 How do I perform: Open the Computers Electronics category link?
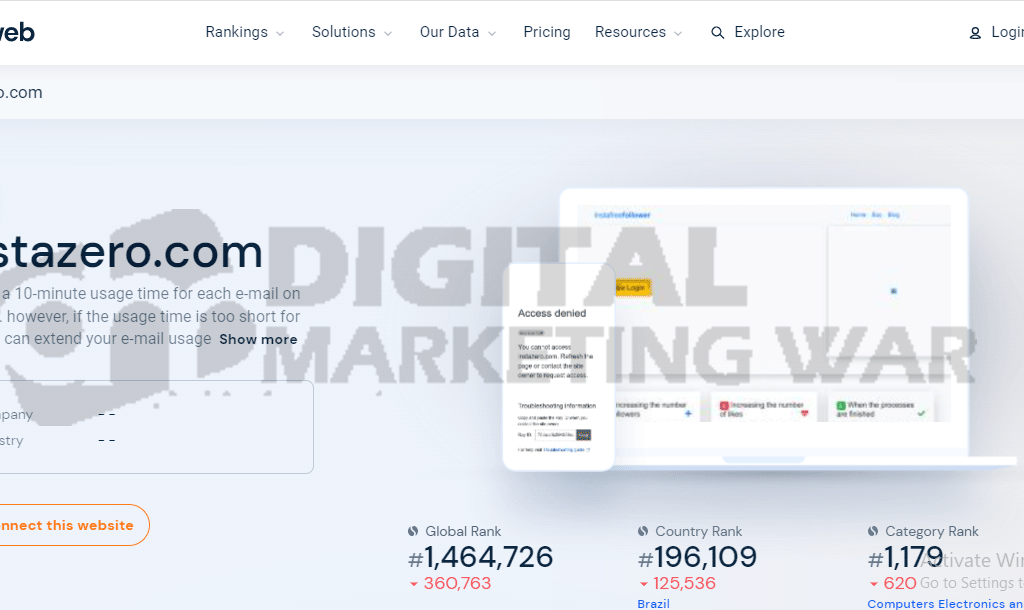945,603
